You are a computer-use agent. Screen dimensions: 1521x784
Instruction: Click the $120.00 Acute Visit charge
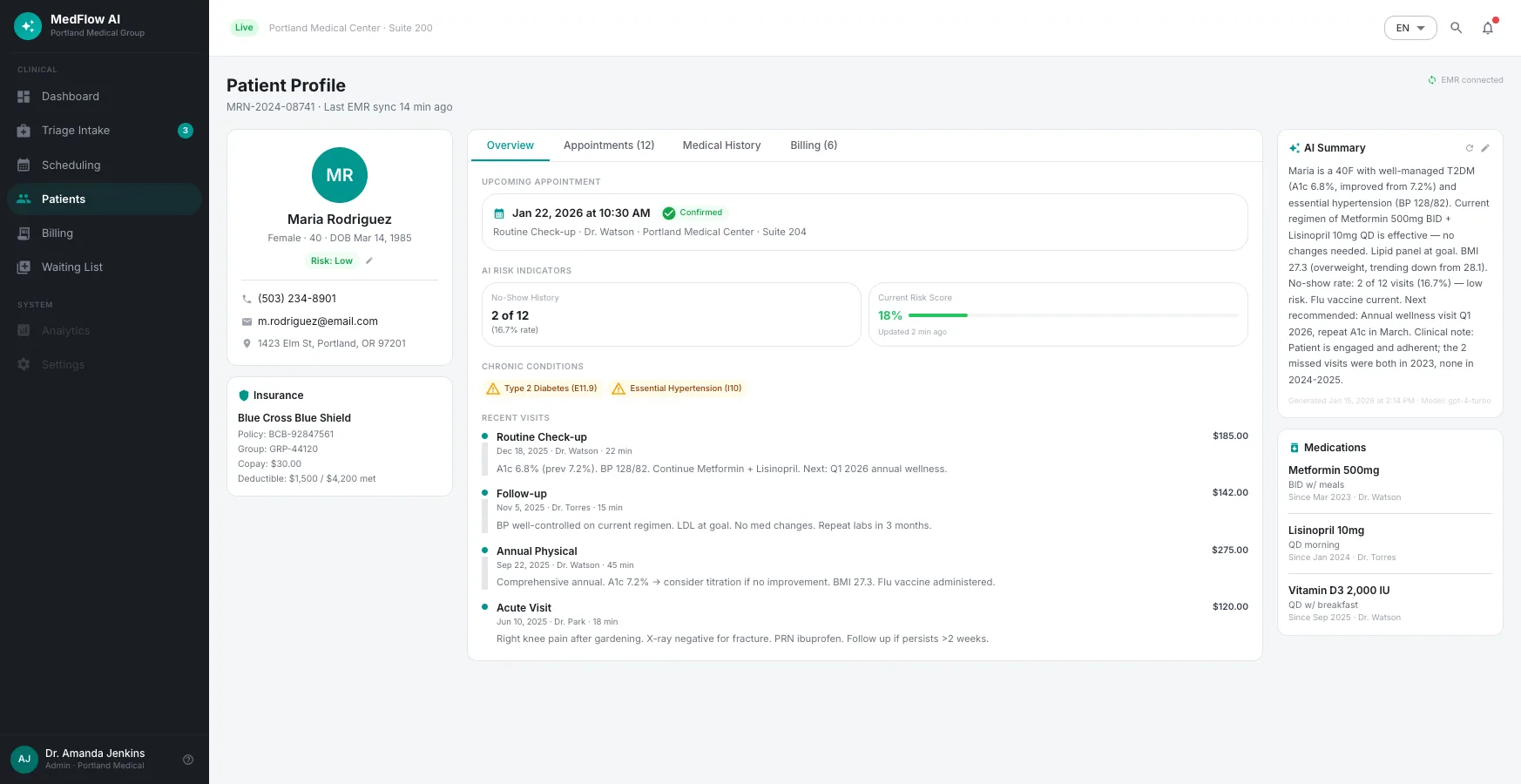tap(1230, 607)
